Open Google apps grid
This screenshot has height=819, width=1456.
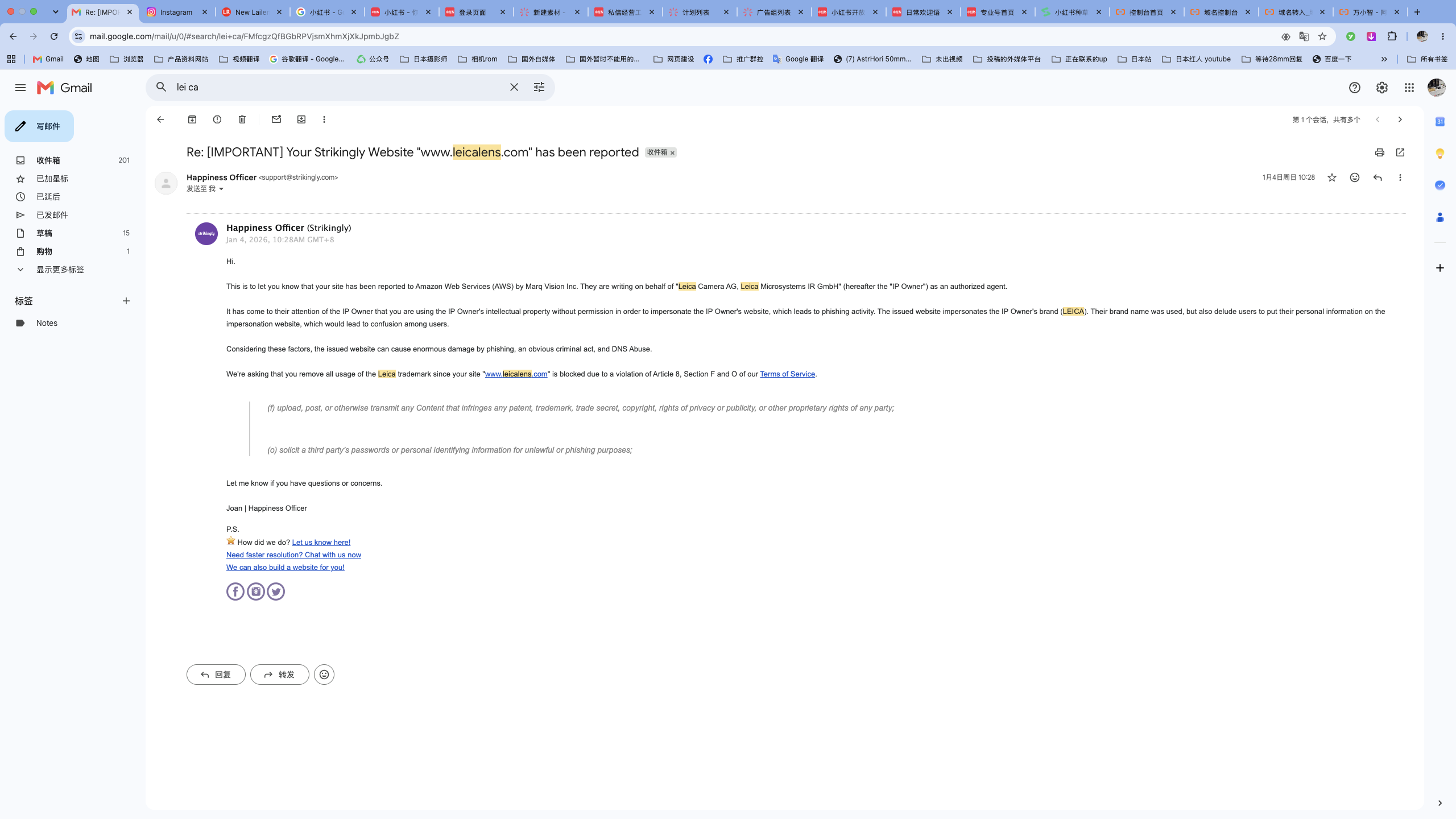[x=1409, y=88]
